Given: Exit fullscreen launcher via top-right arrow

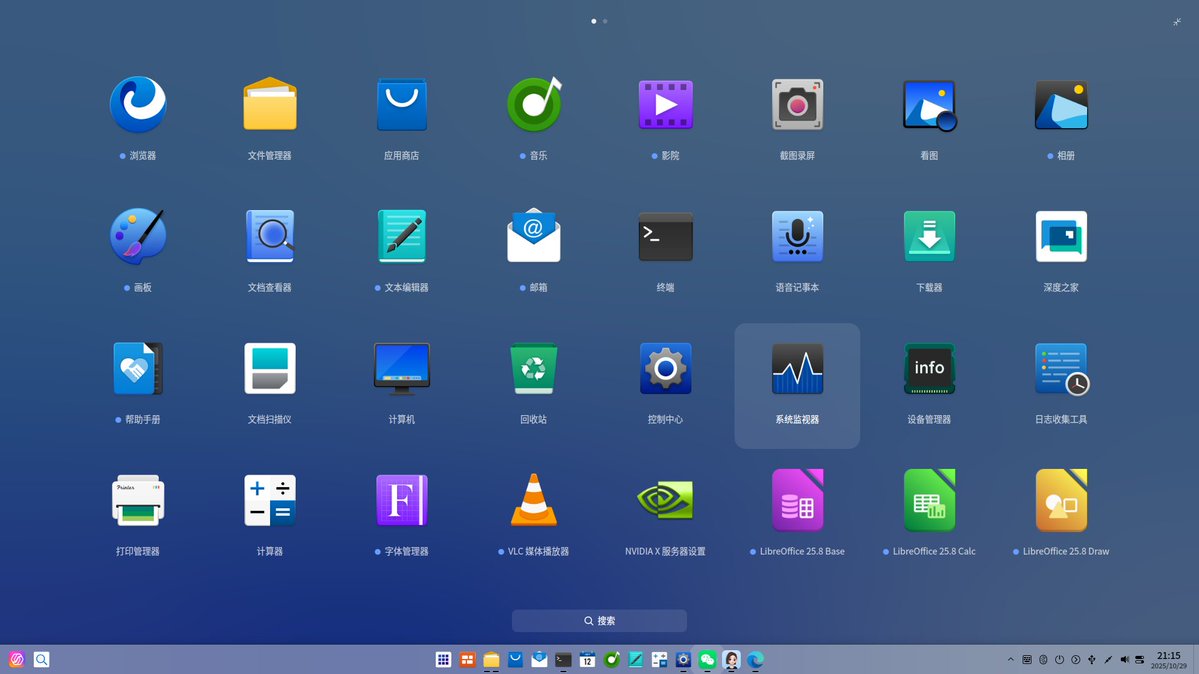Looking at the screenshot, I should [x=1177, y=21].
